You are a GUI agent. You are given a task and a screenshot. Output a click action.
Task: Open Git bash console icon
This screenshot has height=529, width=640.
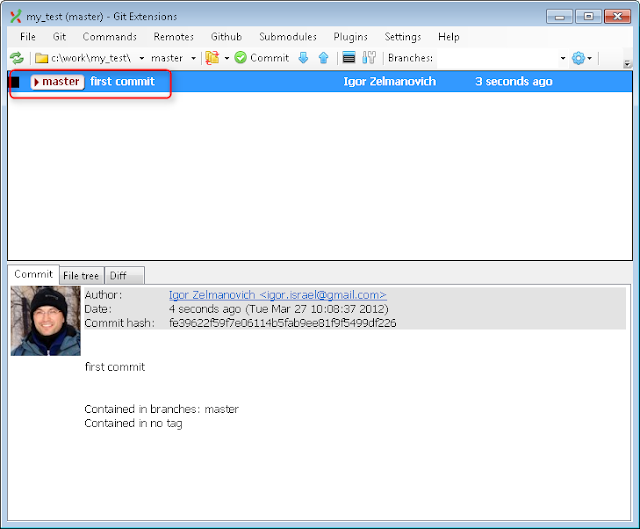[x=349, y=58]
